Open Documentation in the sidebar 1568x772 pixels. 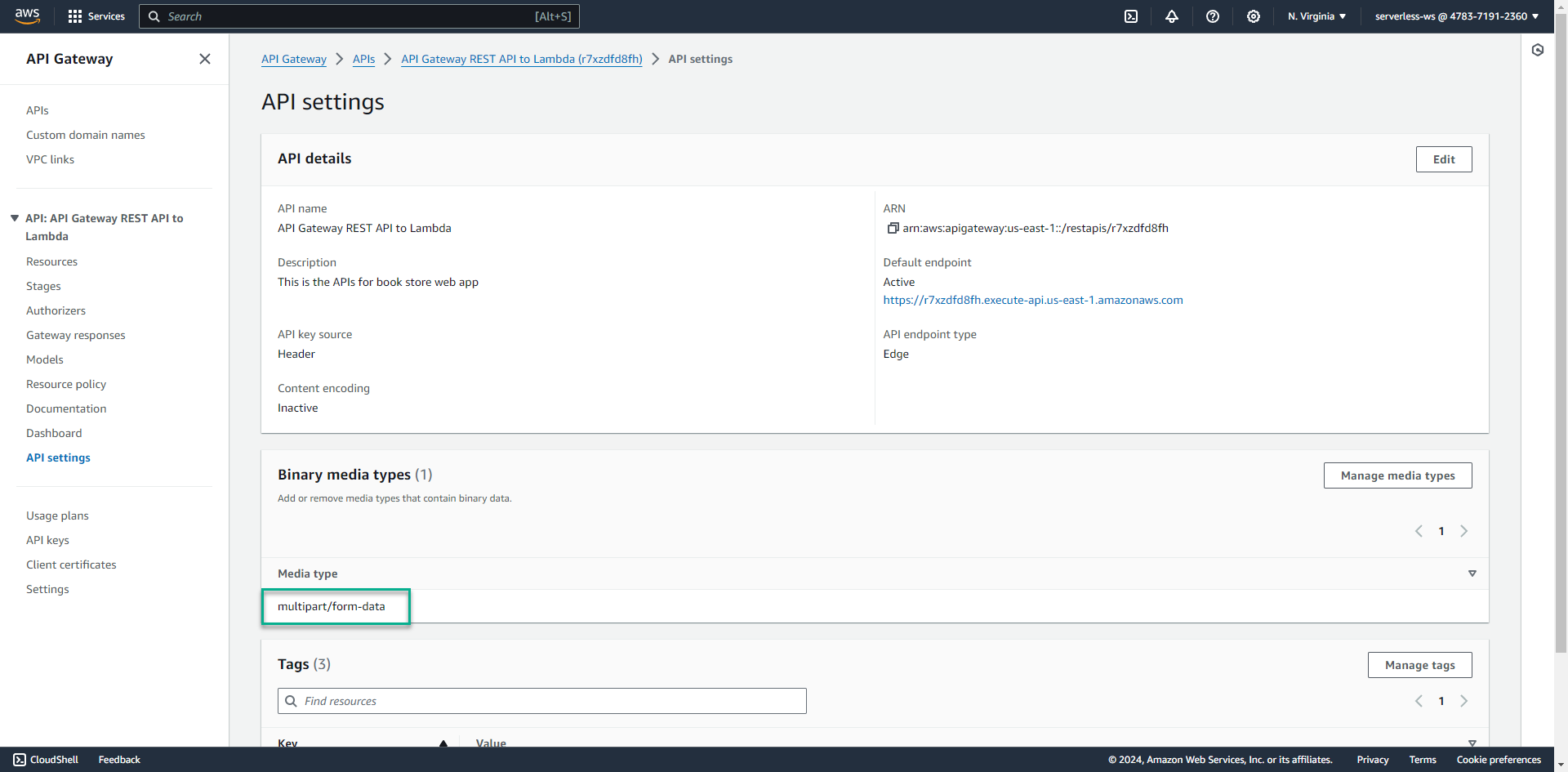pyautogui.click(x=66, y=408)
